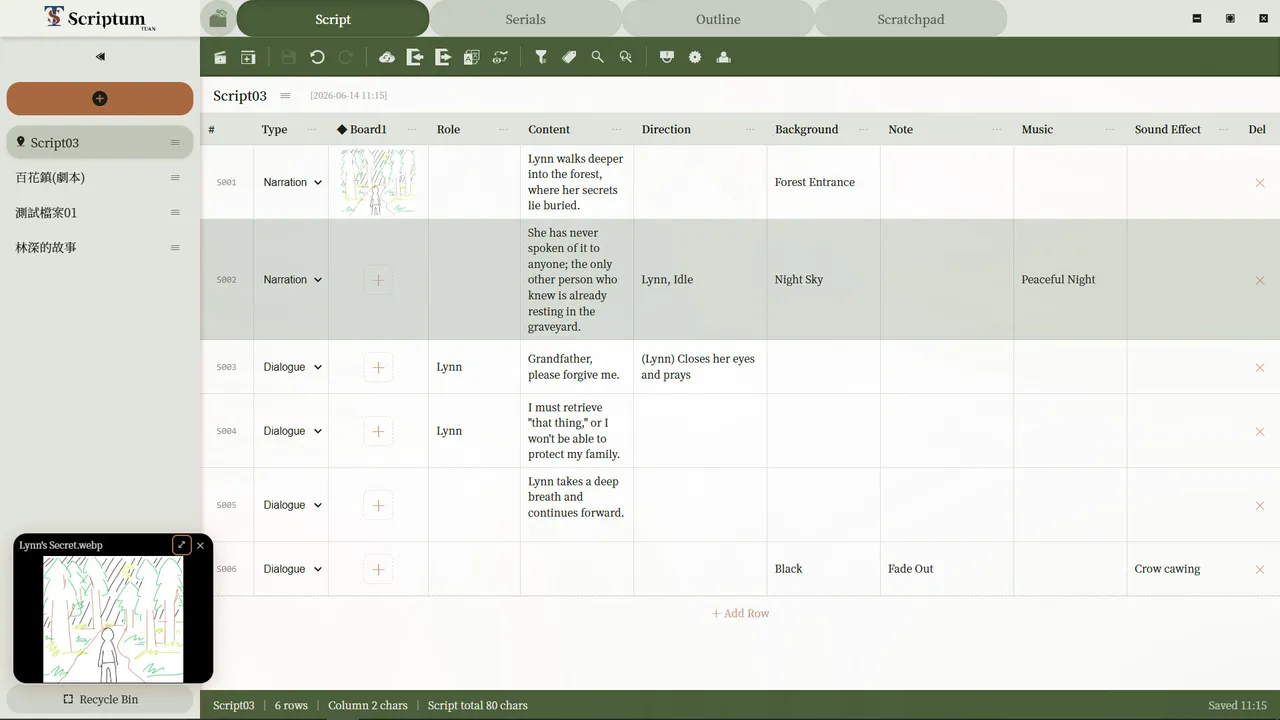Screen dimensions: 1280x720
Task: Click the translate language icon
Action: tap(471, 58)
